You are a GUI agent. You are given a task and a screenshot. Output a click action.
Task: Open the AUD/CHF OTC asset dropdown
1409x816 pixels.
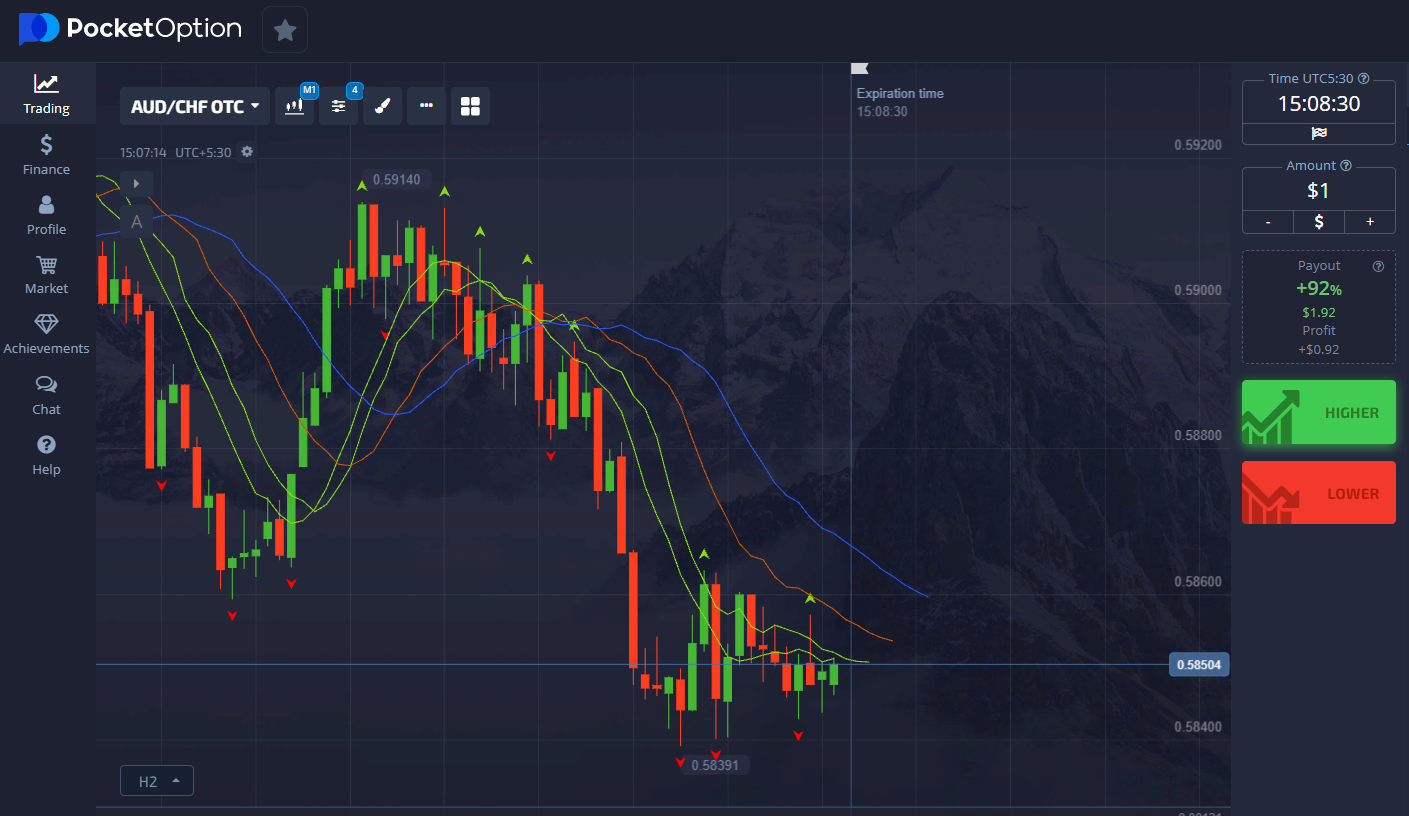click(194, 105)
